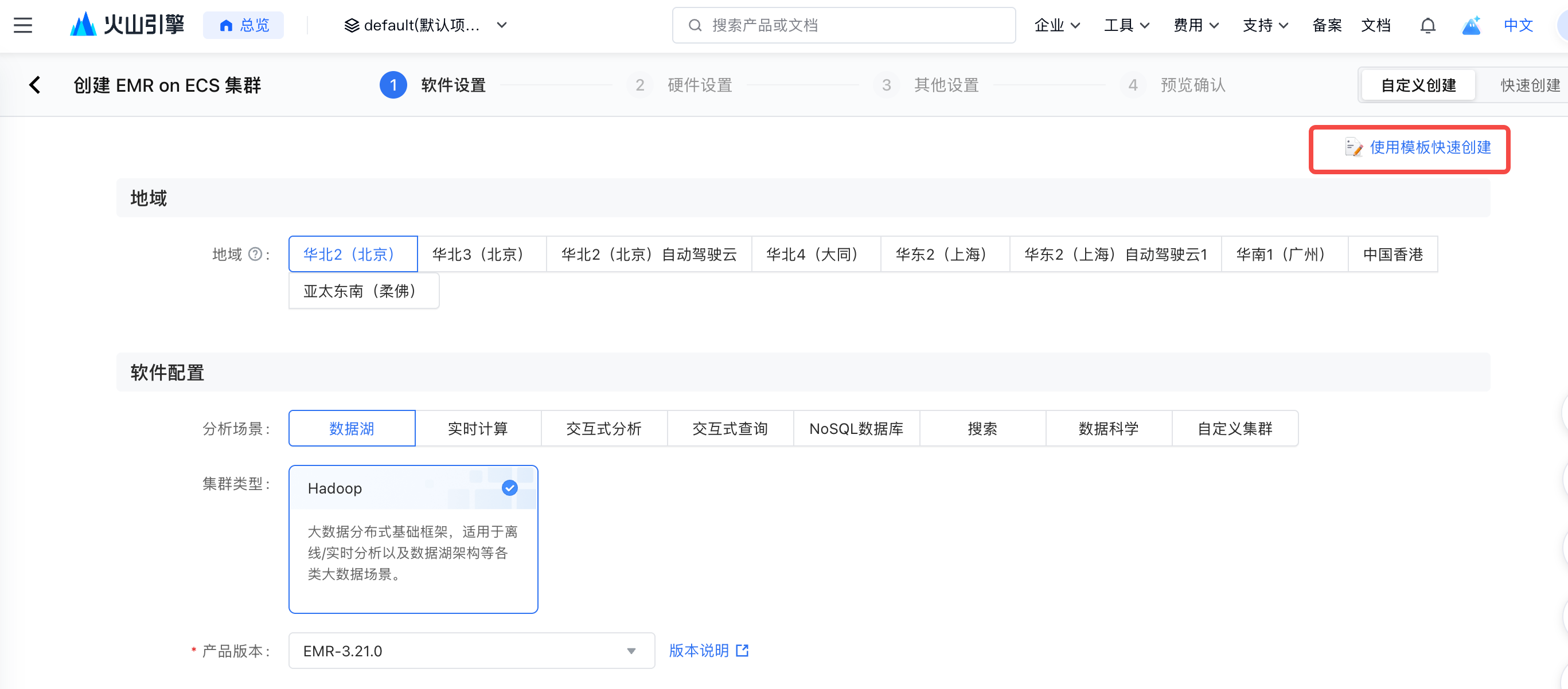The height and width of the screenshot is (689, 1568).
Task: Open the 备案 menu item
Action: click(1327, 25)
